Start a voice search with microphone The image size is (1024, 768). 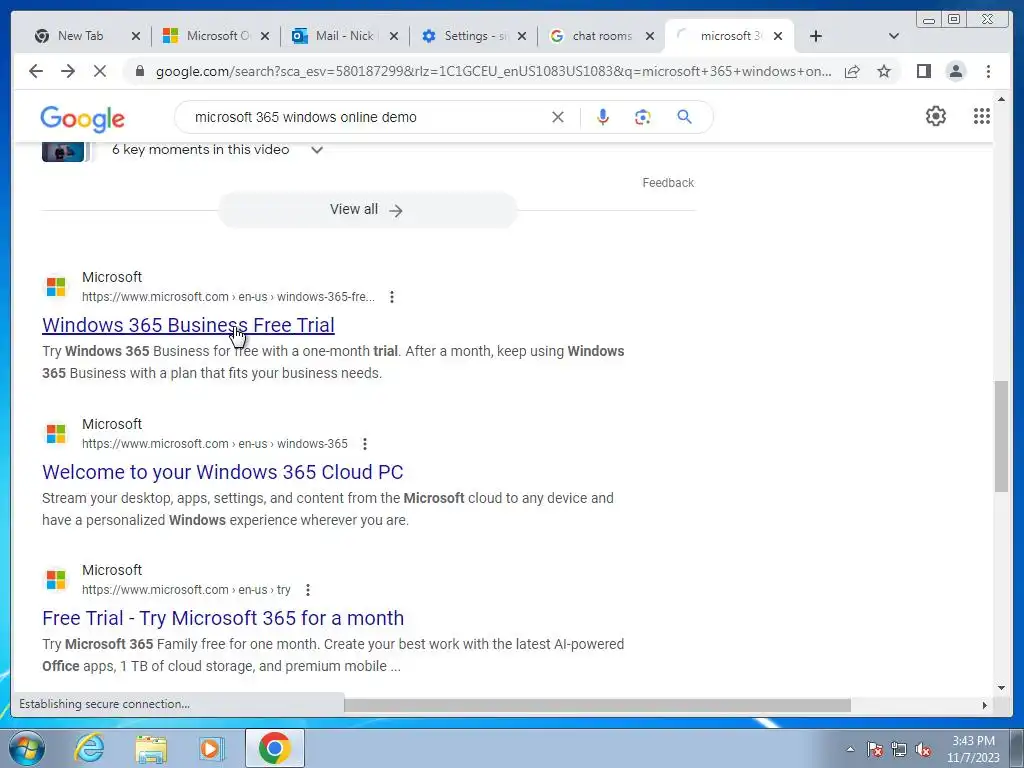603,117
